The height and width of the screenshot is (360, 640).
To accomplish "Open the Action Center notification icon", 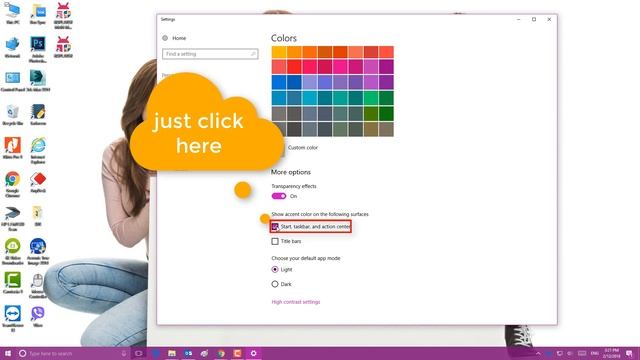I will pos(629,353).
